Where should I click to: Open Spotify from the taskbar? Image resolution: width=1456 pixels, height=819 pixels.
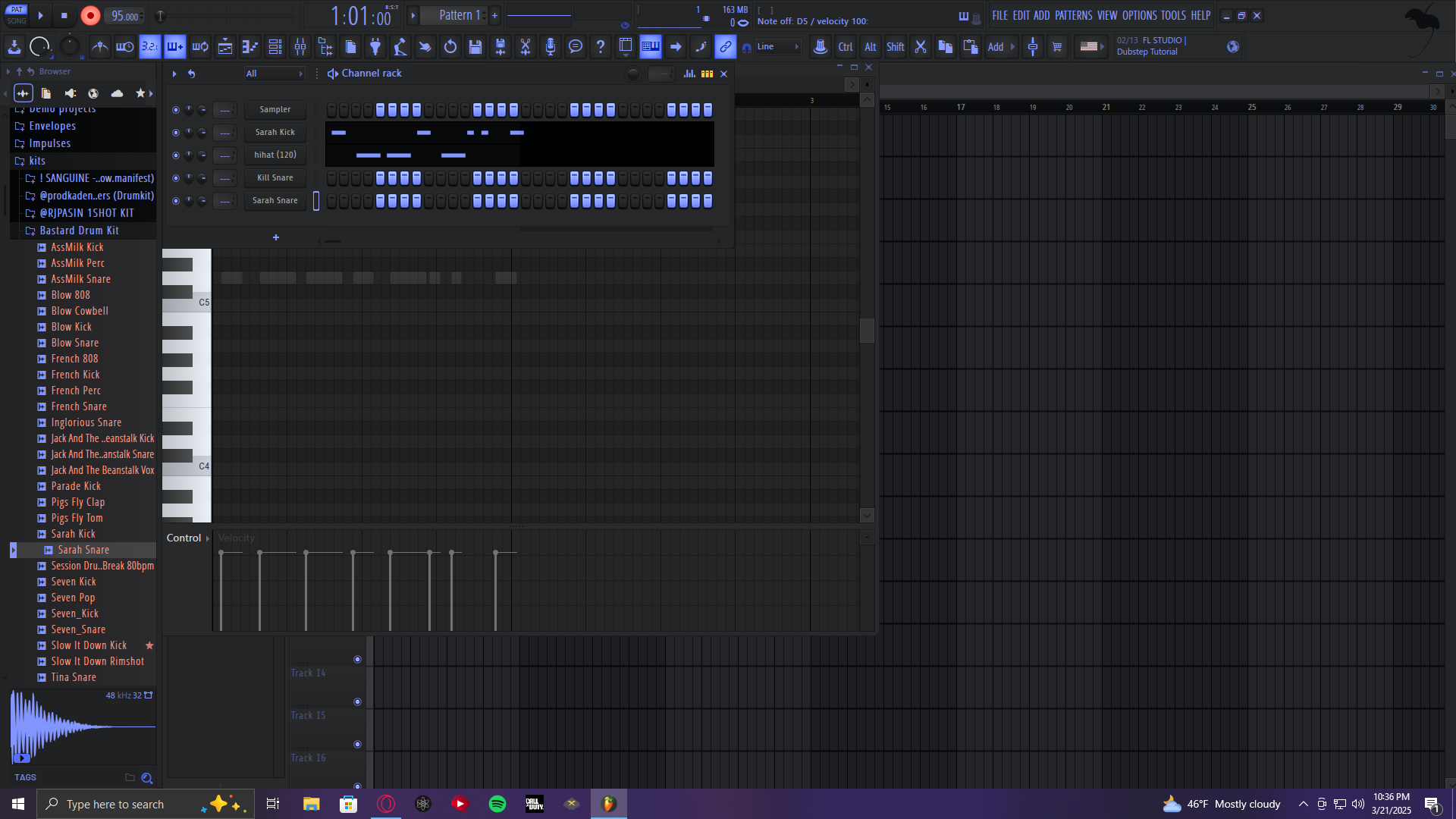coord(497,804)
